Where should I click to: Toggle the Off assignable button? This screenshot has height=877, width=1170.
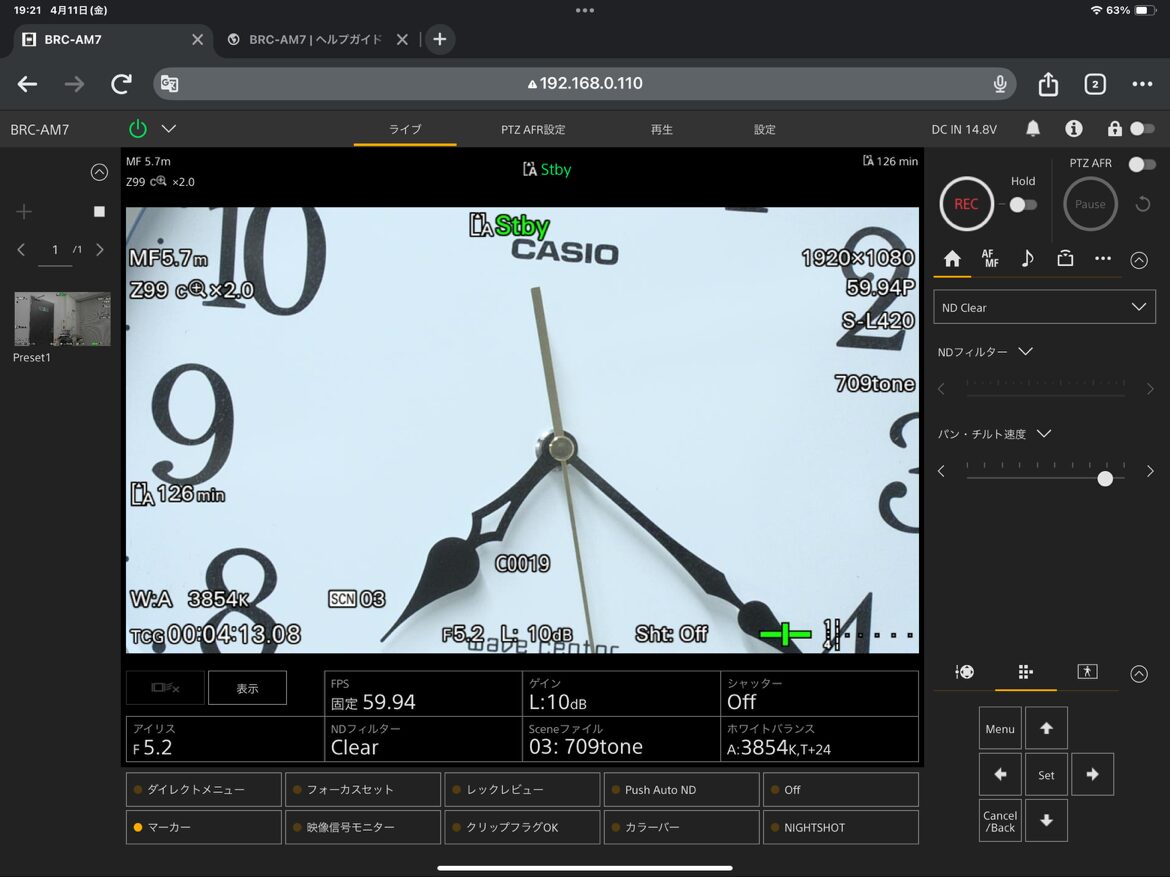841,790
